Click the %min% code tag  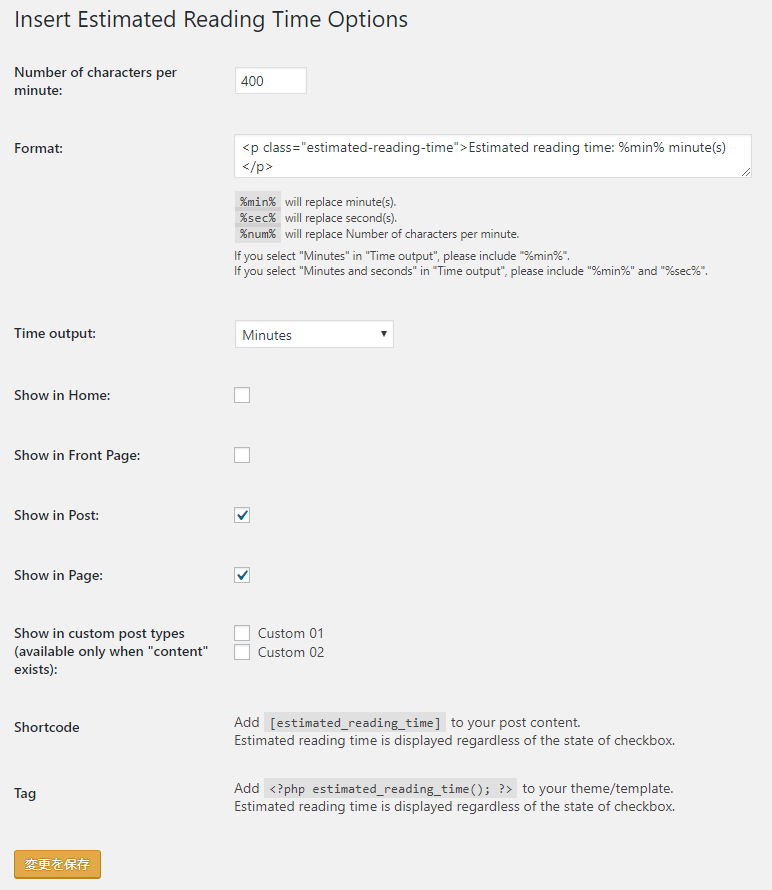tap(258, 201)
